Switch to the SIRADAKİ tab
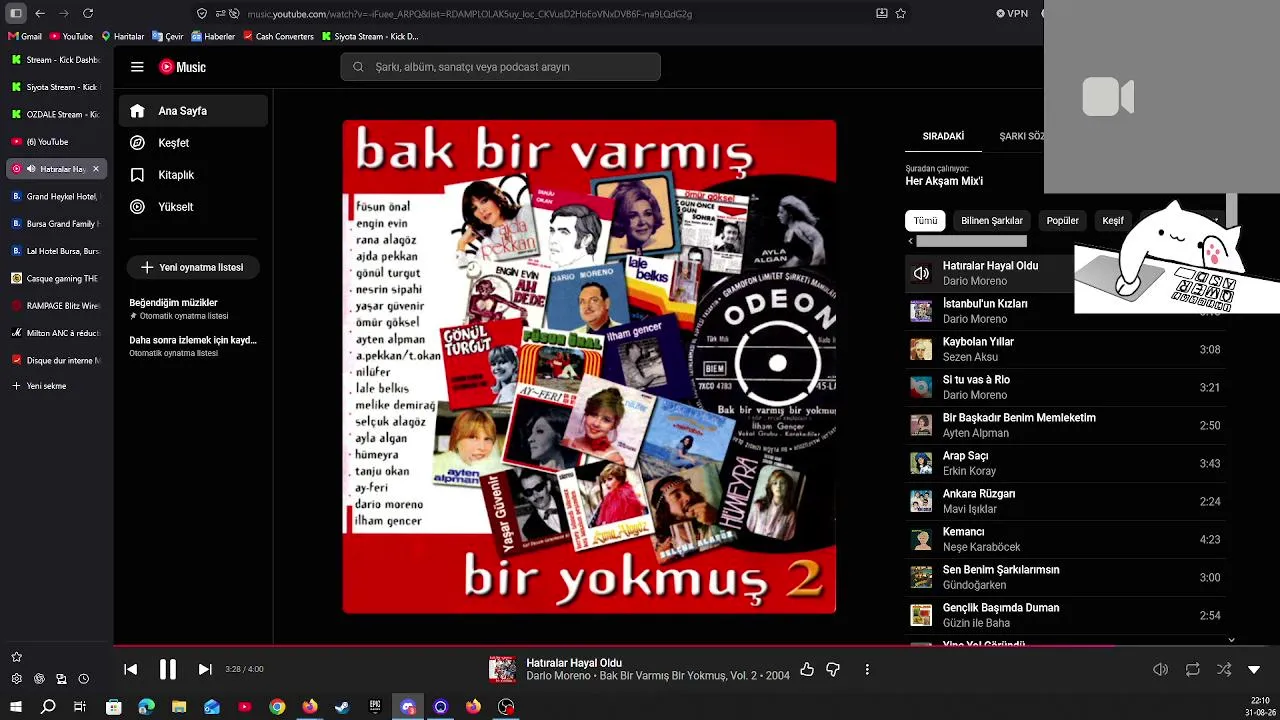The width and height of the screenshot is (1280, 720). point(943,136)
